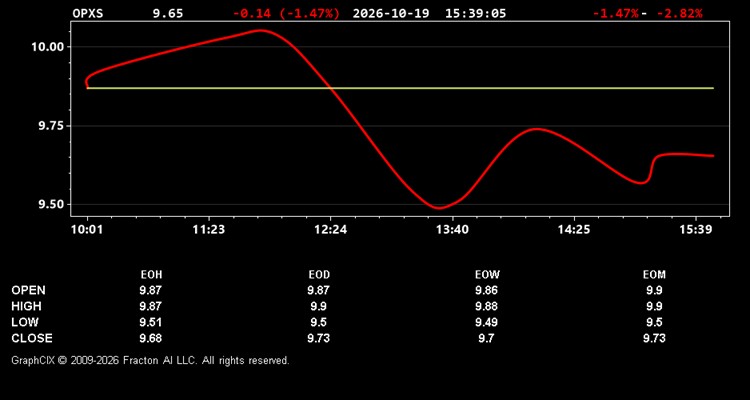
Task: Click the 13:40 time axis label
Action: tap(453, 230)
